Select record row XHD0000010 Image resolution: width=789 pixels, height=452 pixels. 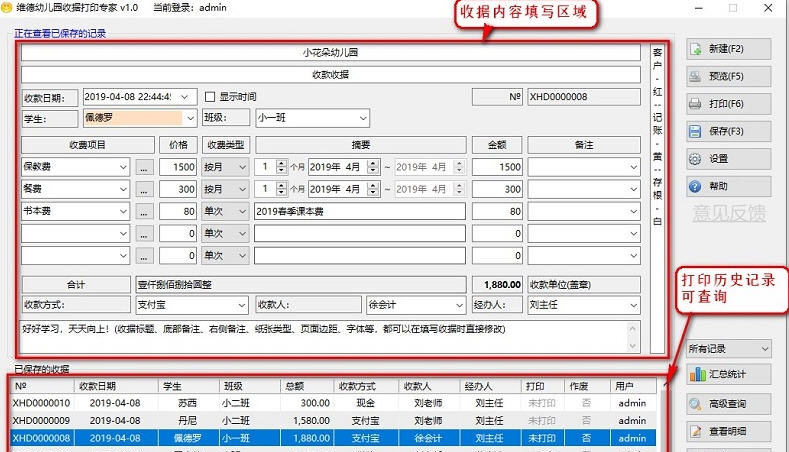(x=333, y=403)
